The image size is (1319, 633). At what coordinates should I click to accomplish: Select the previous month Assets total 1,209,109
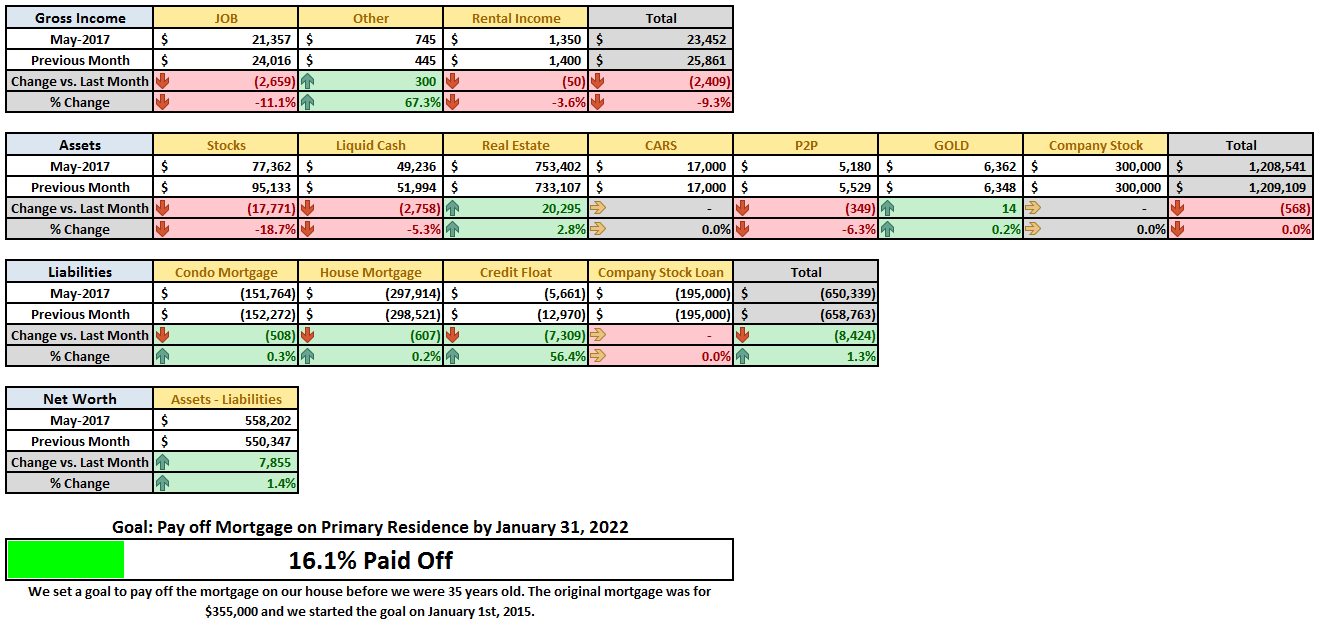1241,187
